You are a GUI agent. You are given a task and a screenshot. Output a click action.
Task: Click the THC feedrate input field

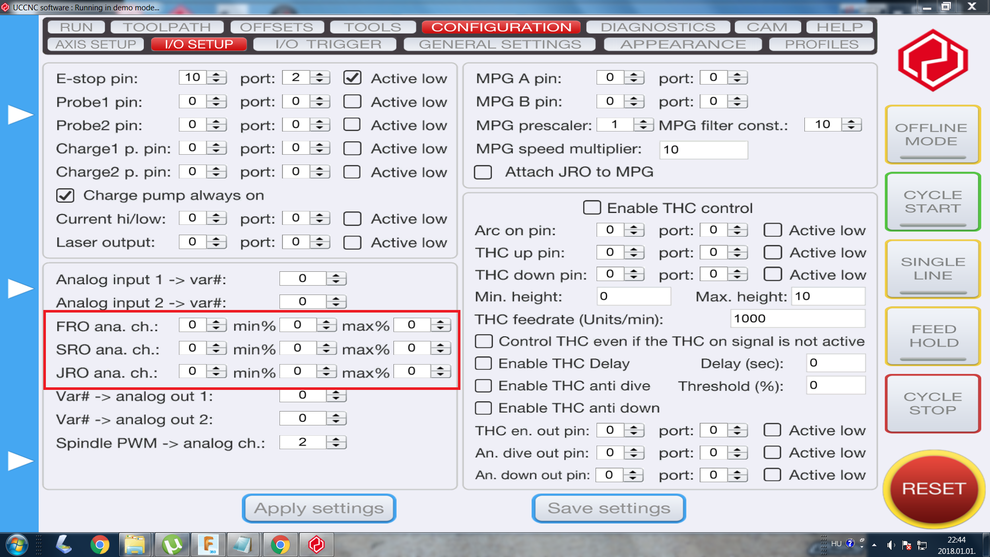point(796,318)
